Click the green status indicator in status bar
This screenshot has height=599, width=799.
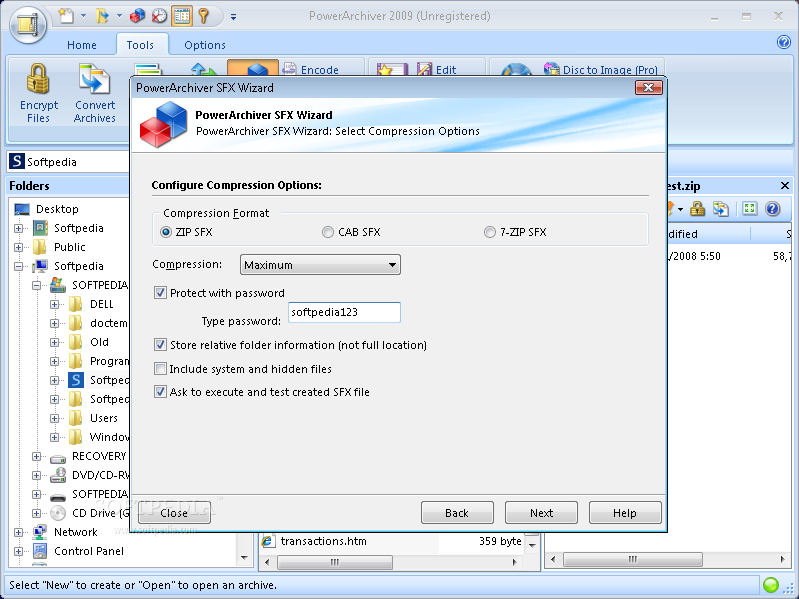pos(770,585)
